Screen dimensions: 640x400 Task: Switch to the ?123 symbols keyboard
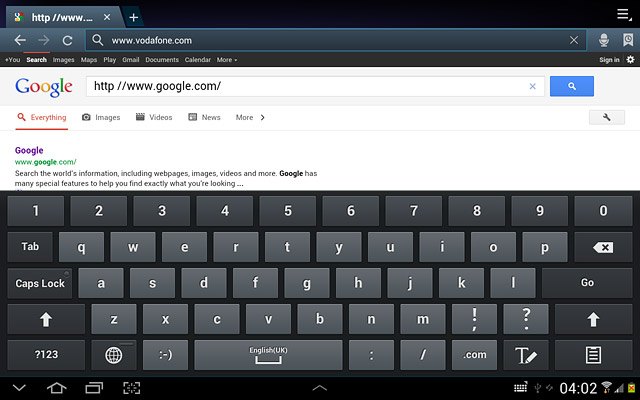tap(46, 355)
